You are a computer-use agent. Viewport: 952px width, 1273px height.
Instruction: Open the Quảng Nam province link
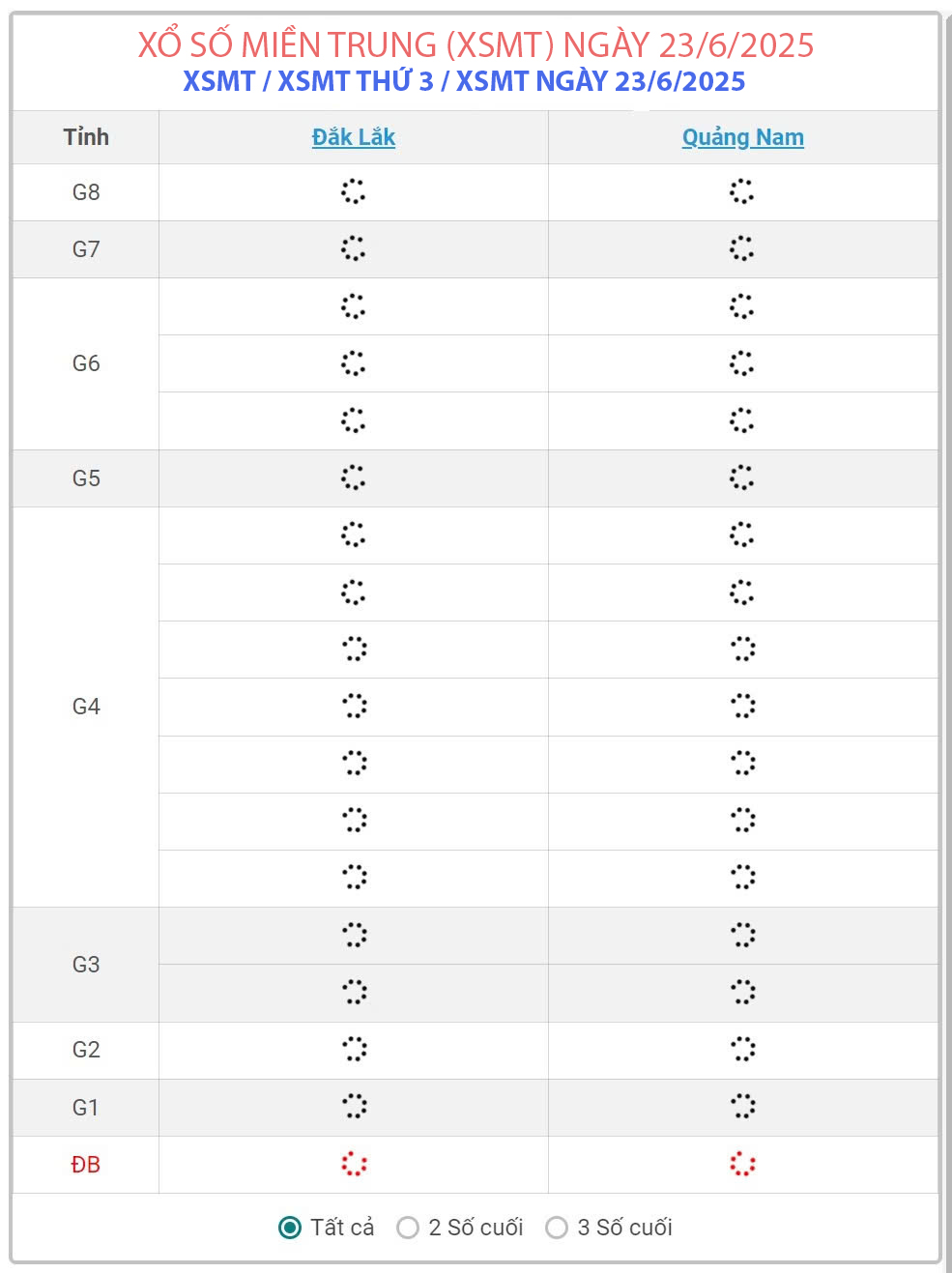click(742, 137)
